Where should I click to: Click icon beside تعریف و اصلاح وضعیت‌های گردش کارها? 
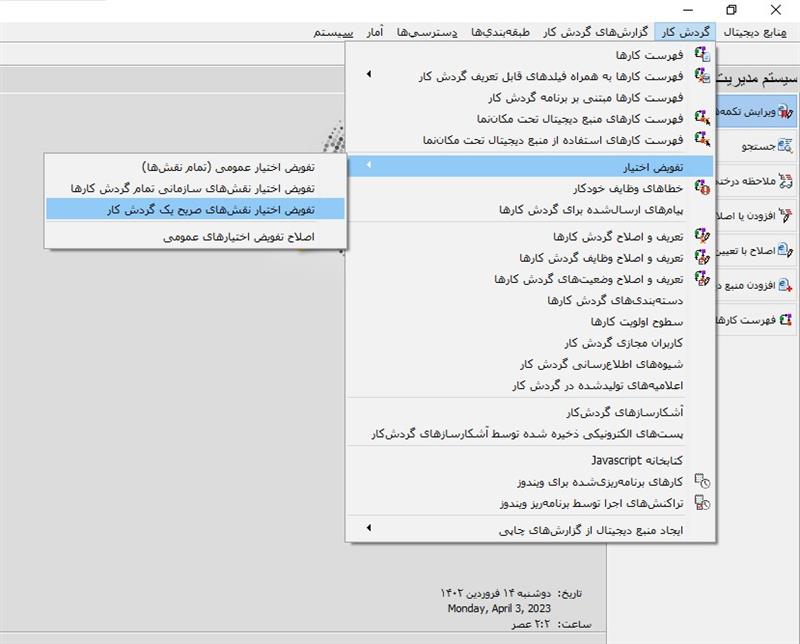pyautogui.click(x=703, y=280)
